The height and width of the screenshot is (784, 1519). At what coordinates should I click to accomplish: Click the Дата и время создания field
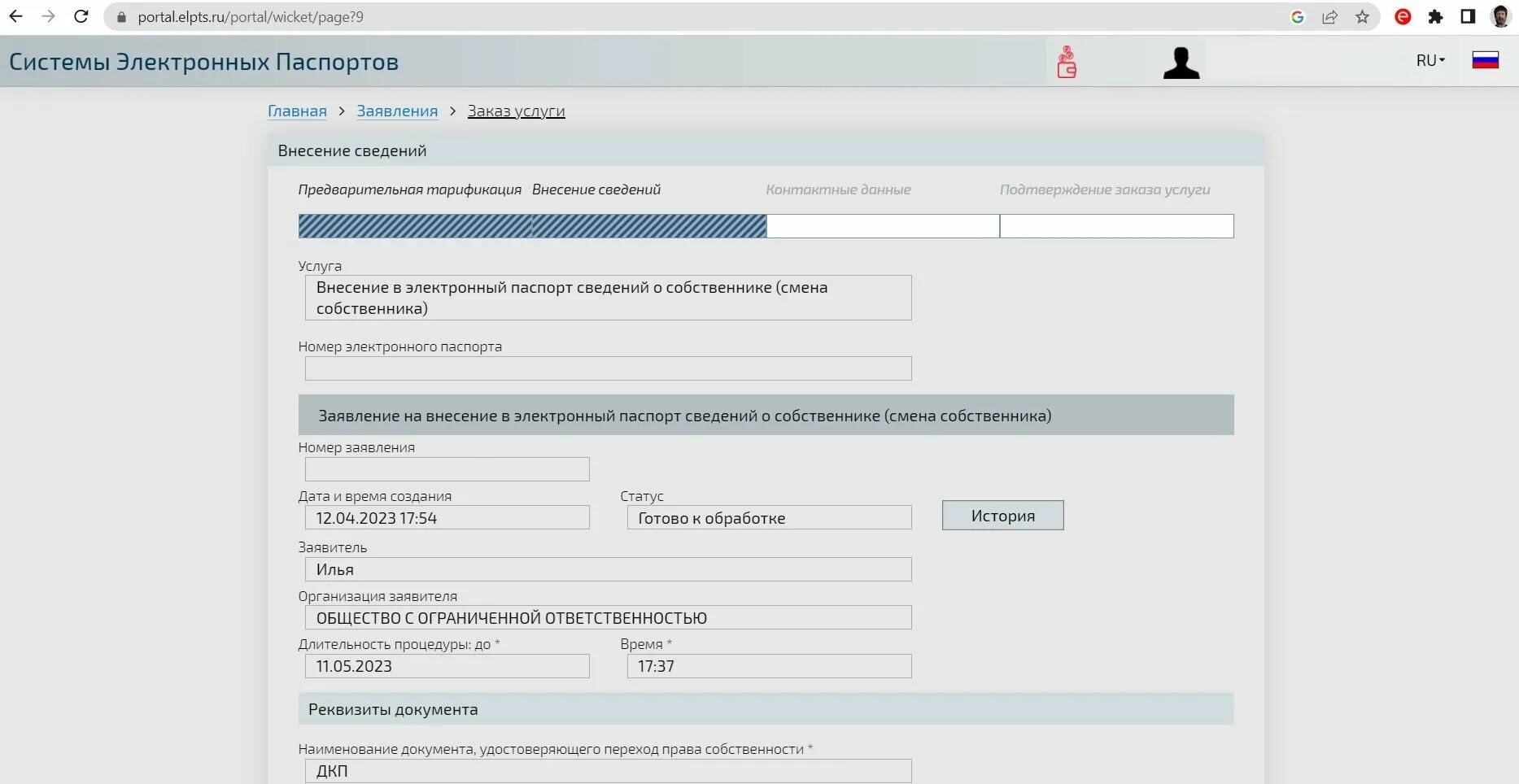click(x=447, y=517)
